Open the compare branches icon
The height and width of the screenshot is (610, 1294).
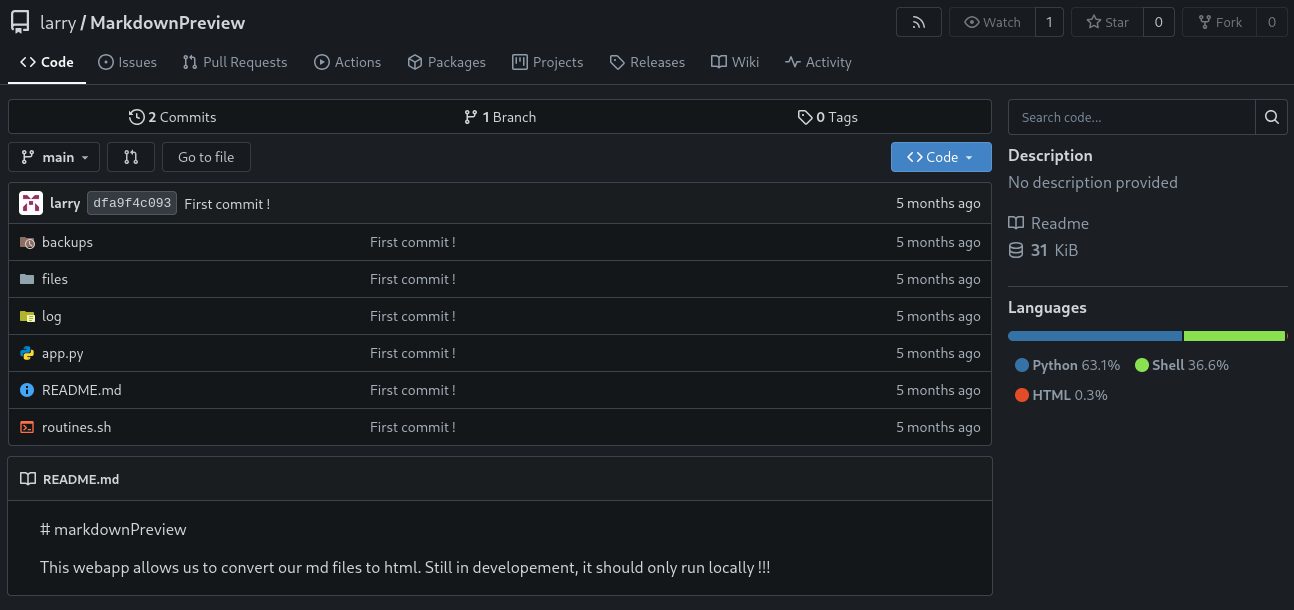[x=131, y=157]
